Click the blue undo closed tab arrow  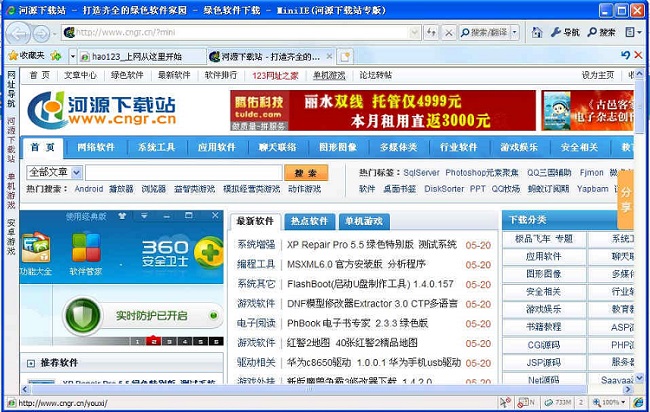click(x=625, y=55)
